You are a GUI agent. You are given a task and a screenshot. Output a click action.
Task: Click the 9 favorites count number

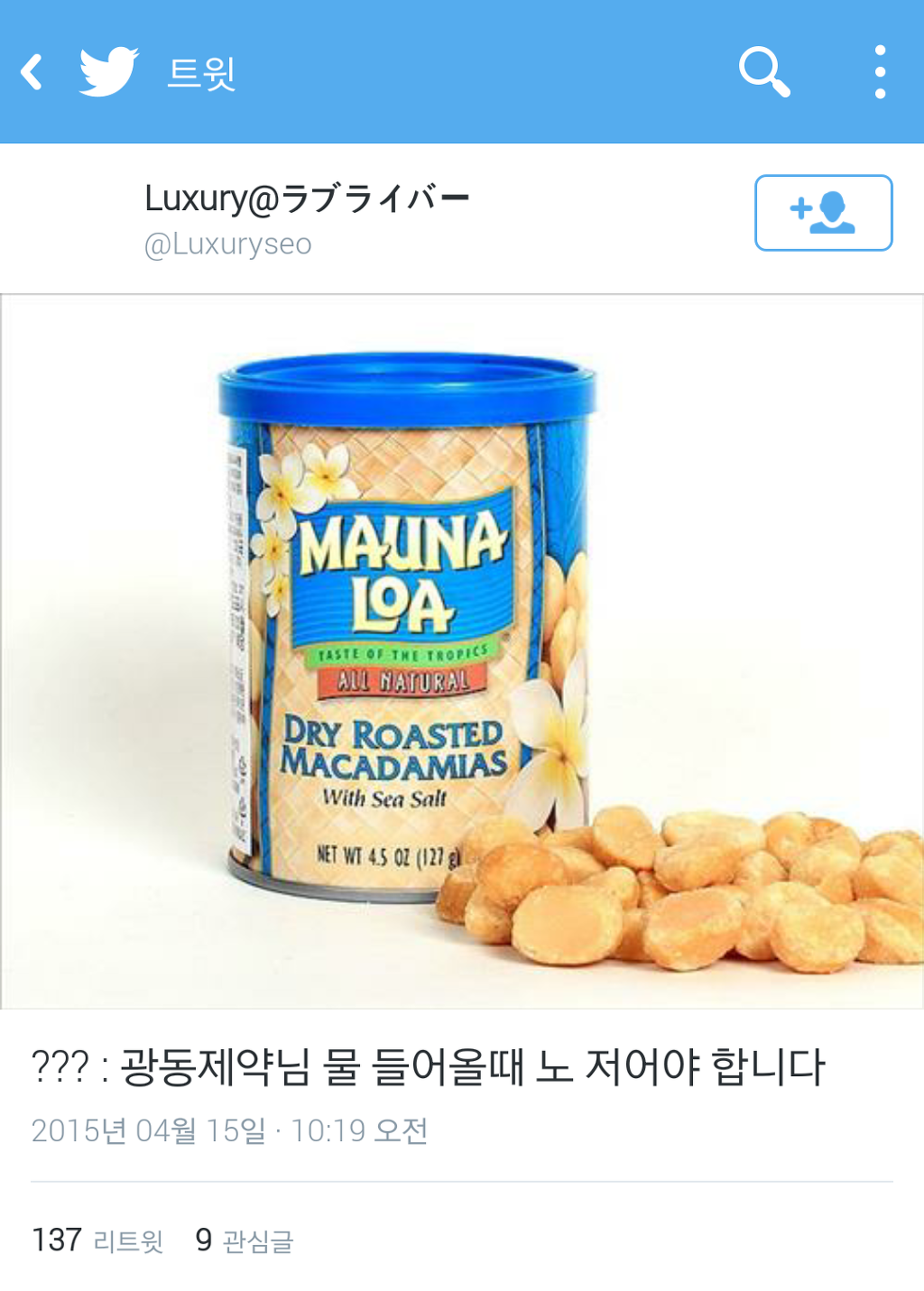204,1240
